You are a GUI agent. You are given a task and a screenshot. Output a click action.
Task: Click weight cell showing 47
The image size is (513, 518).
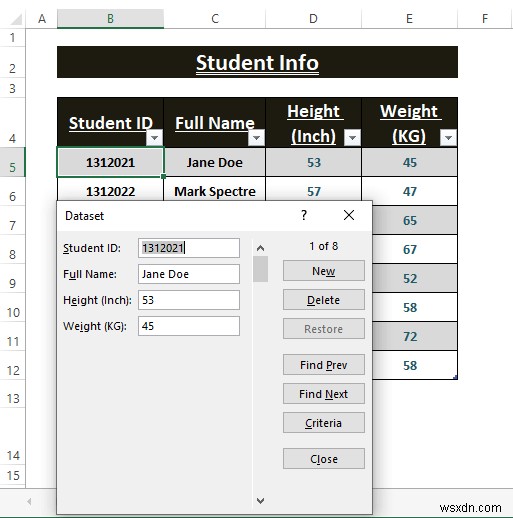click(x=410, y=191)
